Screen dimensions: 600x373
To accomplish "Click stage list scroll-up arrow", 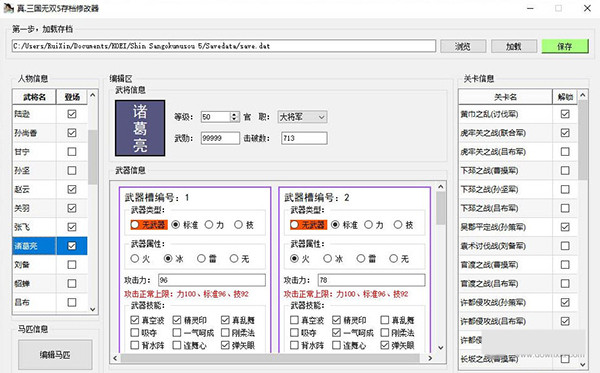I will point(583,95).
